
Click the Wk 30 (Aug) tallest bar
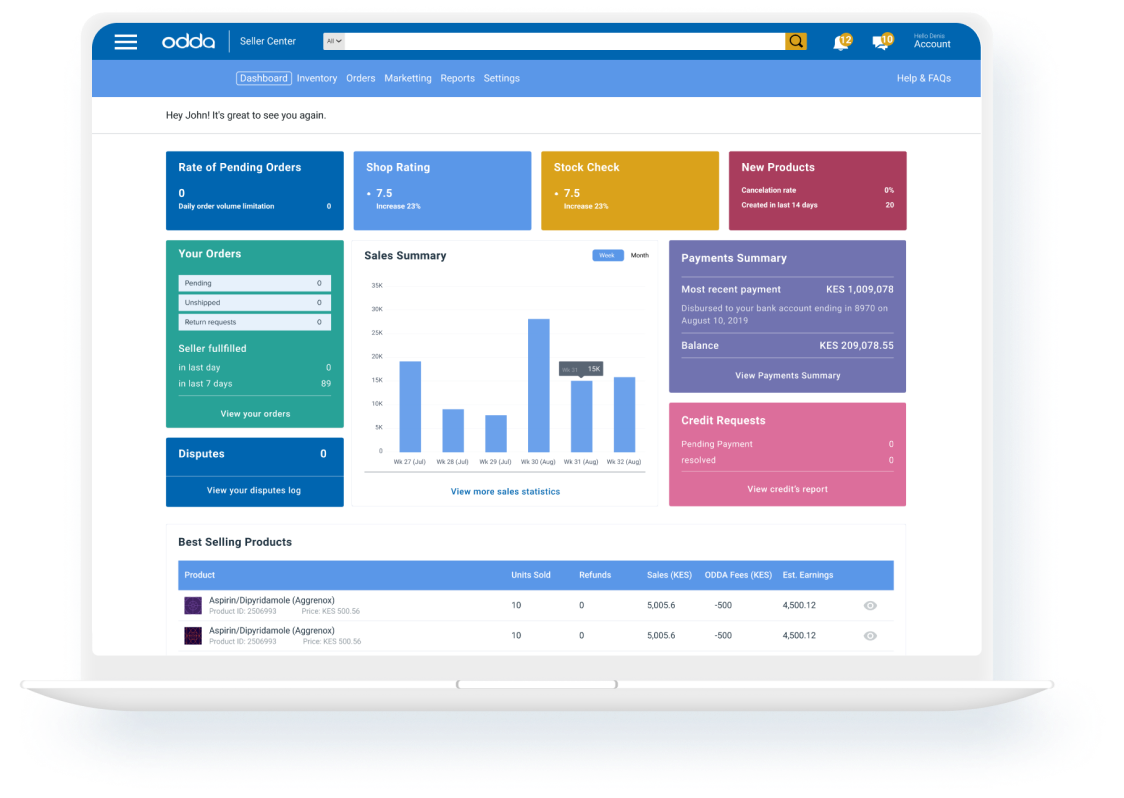(538, 385)
